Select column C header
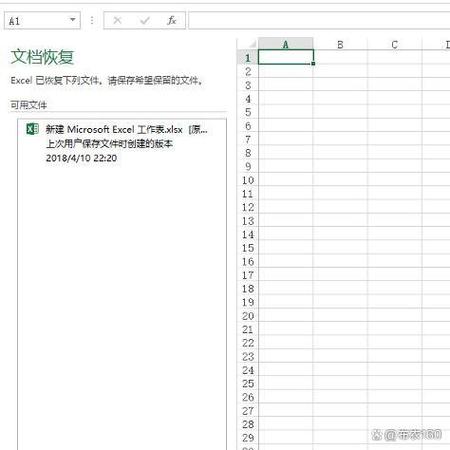 pyautogui.click(x=395, y=44)
